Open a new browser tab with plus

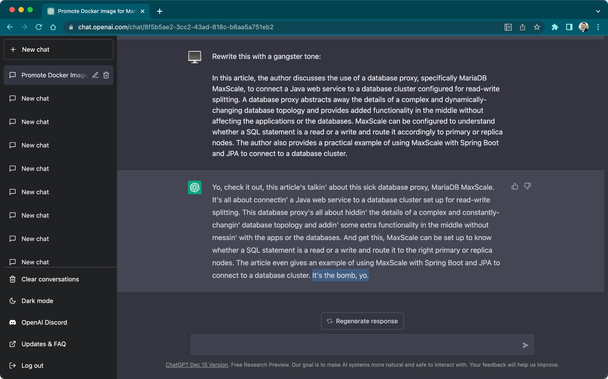click(159, 11)
